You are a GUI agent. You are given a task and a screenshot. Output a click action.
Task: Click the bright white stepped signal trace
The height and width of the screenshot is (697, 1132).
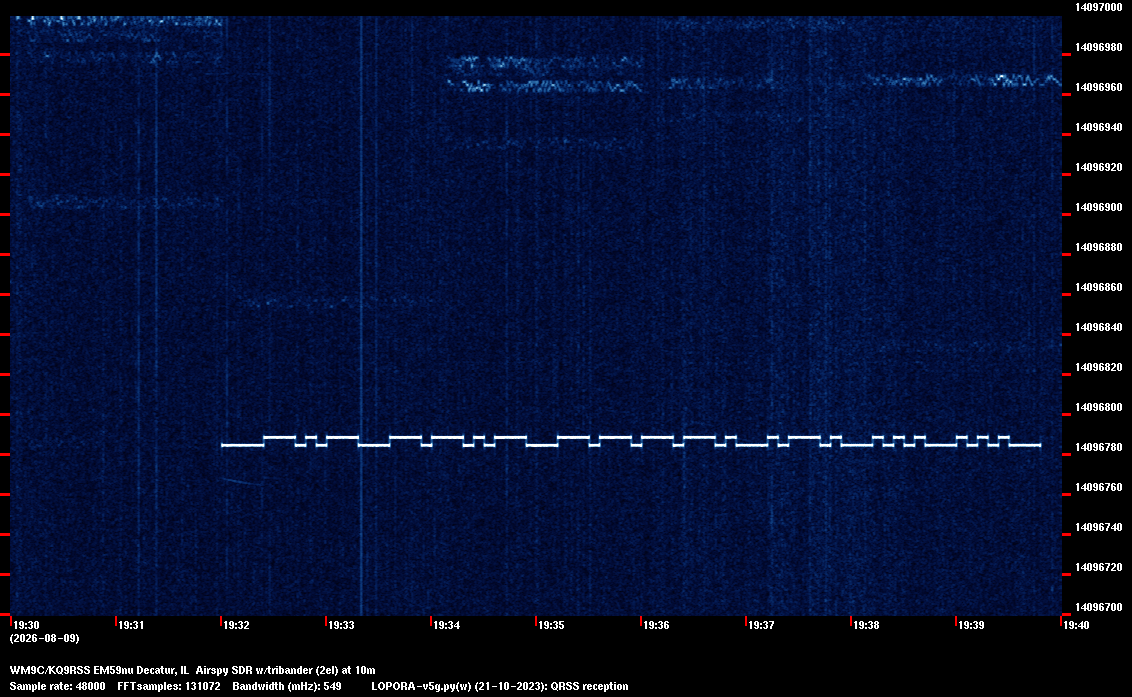point(630,441)
